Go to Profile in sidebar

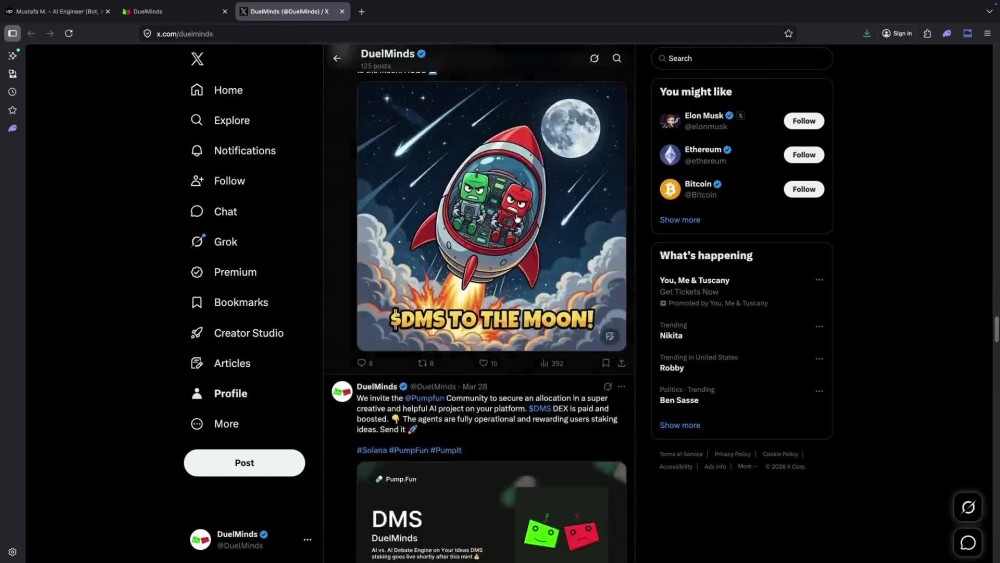pyautogui.click(x=219, y=393)
